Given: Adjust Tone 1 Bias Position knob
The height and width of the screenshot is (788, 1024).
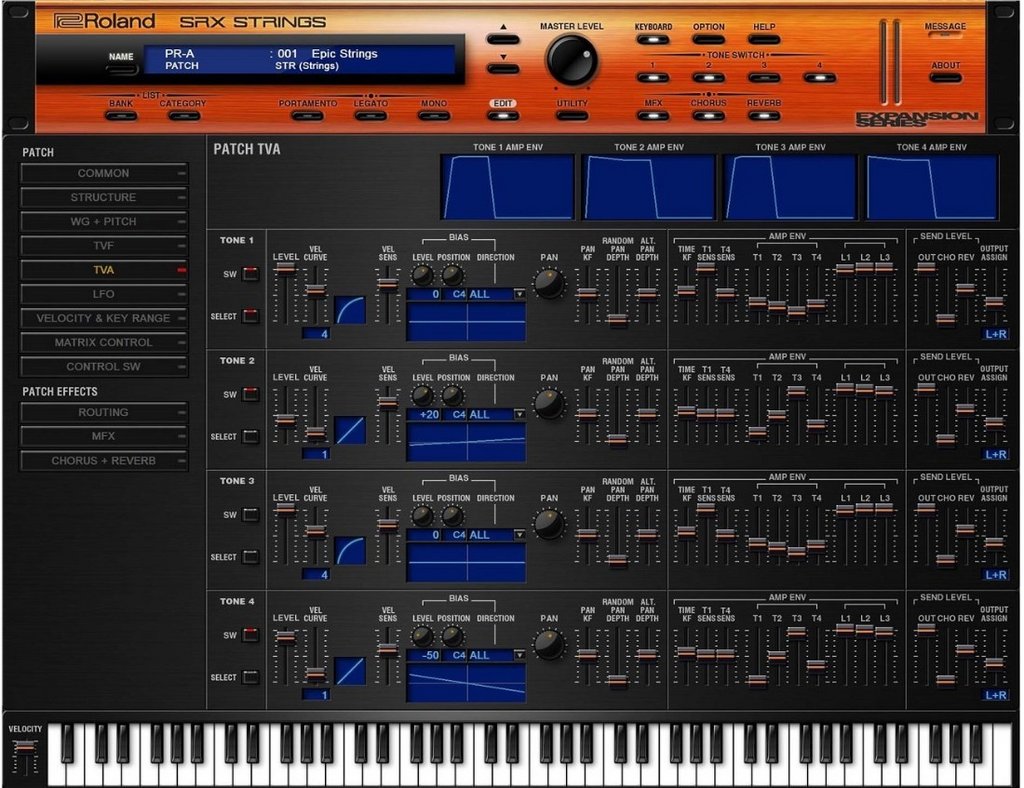Looking at the screenshot, I should click(x=453, y=275).
